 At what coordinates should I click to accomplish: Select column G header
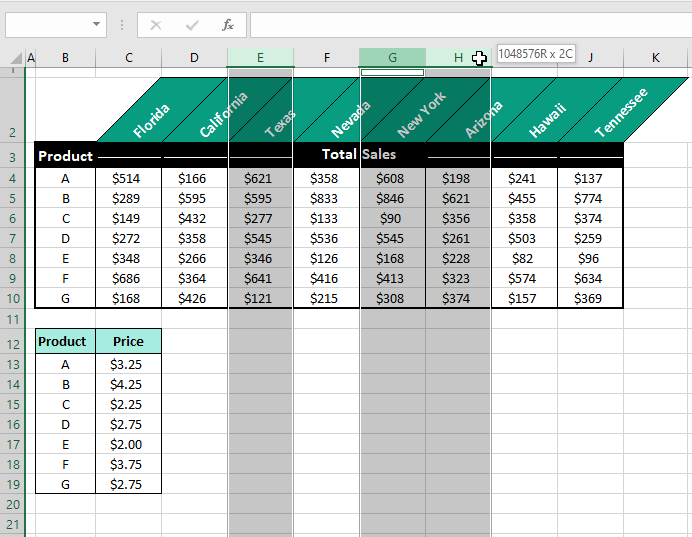(x=392, y=58)
